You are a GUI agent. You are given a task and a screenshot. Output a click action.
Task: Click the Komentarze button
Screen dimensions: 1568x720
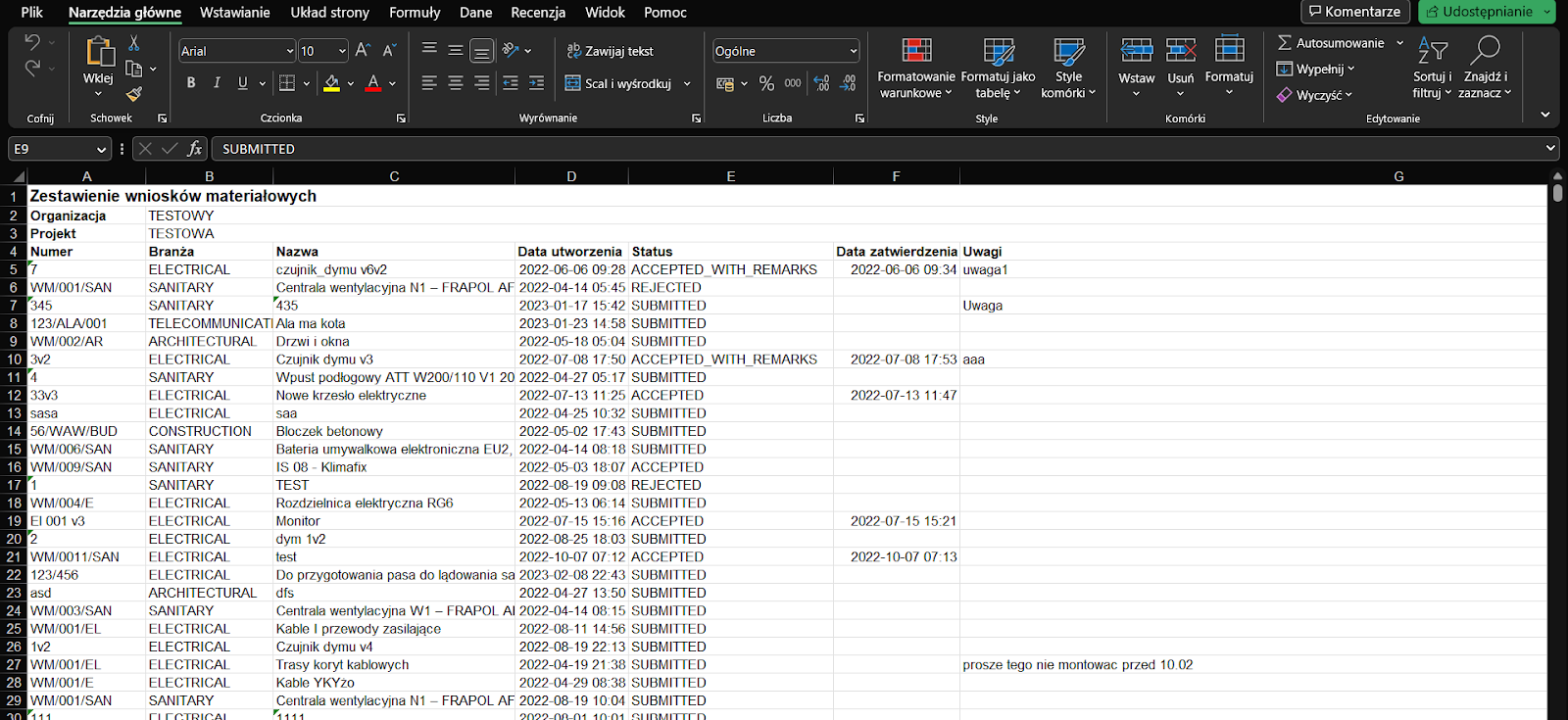(x=1355, y=12)
